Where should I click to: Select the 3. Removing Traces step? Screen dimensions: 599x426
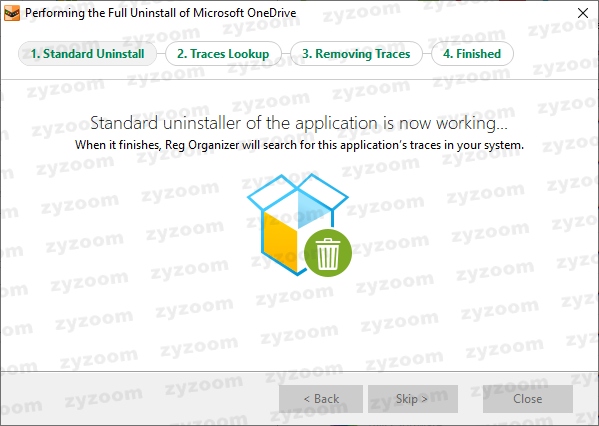[356, 54]
